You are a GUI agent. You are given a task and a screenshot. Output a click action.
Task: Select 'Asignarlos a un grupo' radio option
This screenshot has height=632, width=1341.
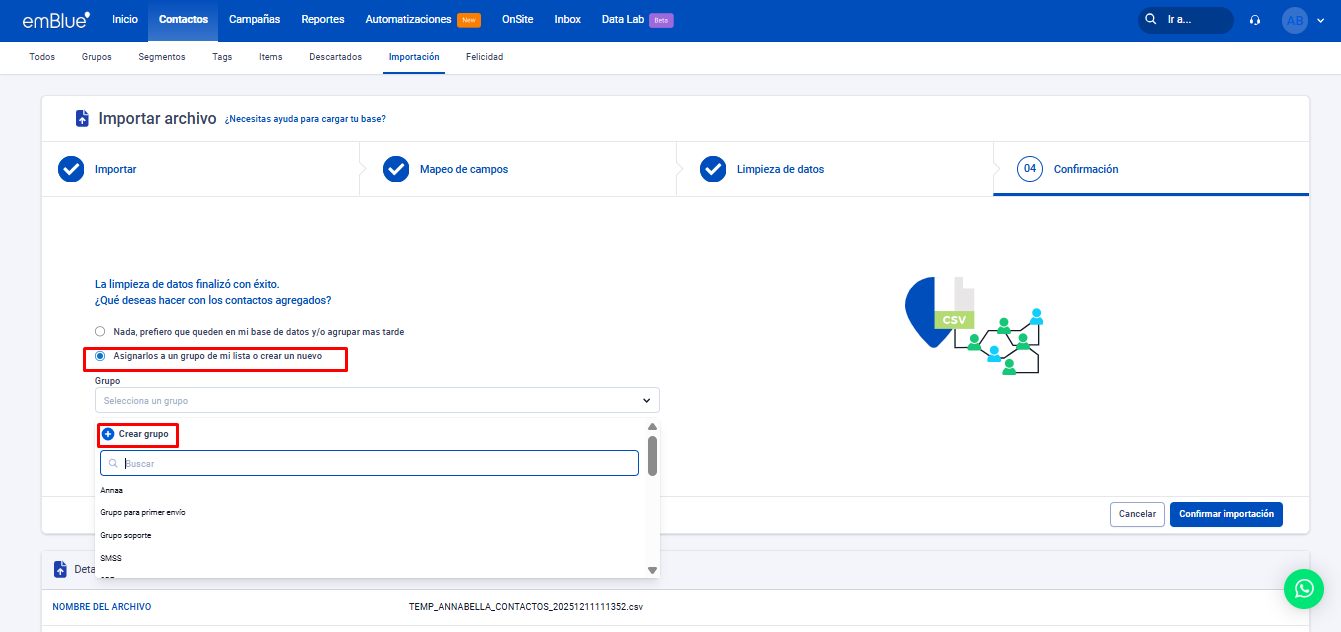[x=100, y=356]
